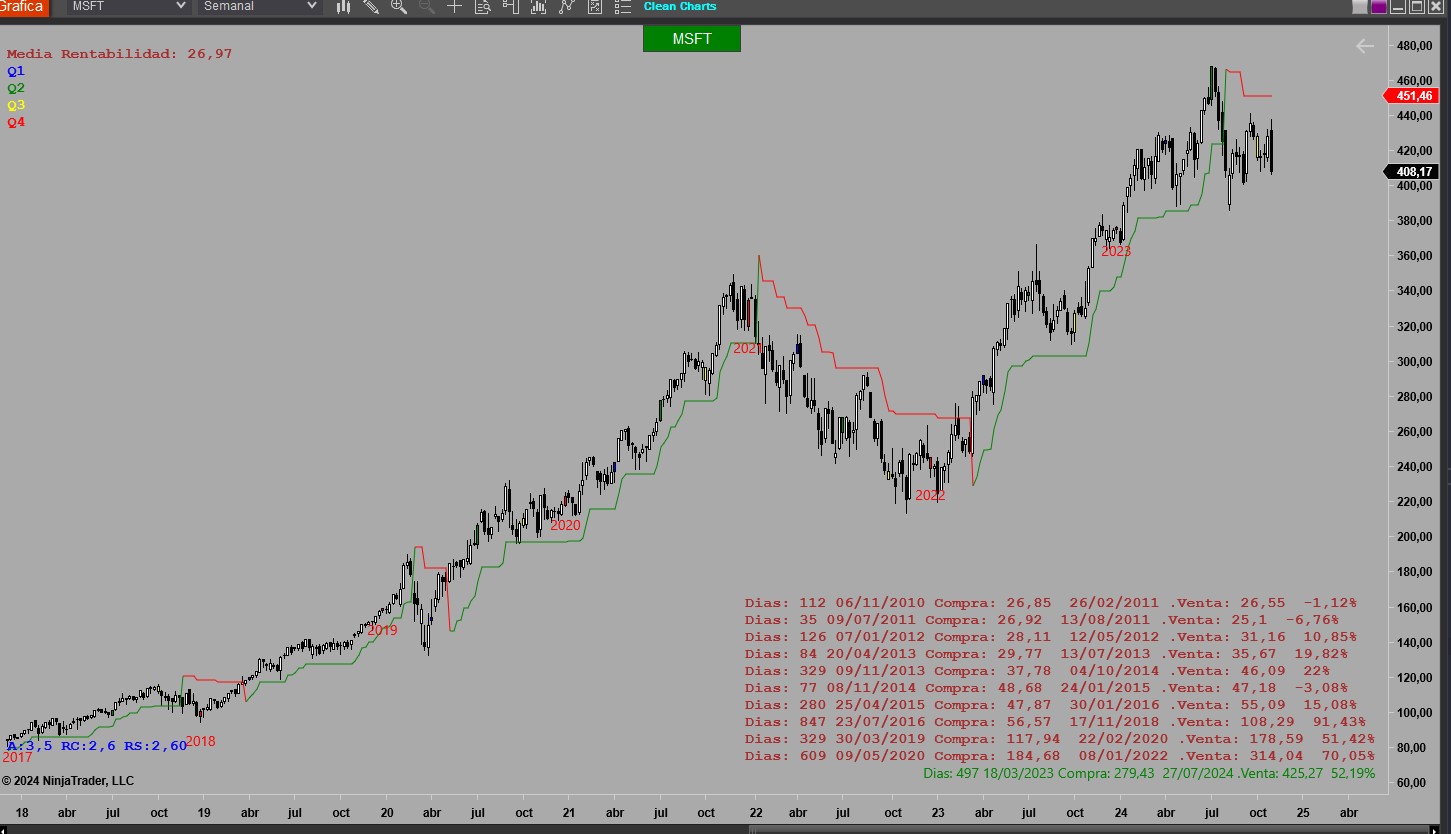This screenshot has width=1451, height=834.
Task: Click the red 2020 year label on chart
Action: (565, 525)
